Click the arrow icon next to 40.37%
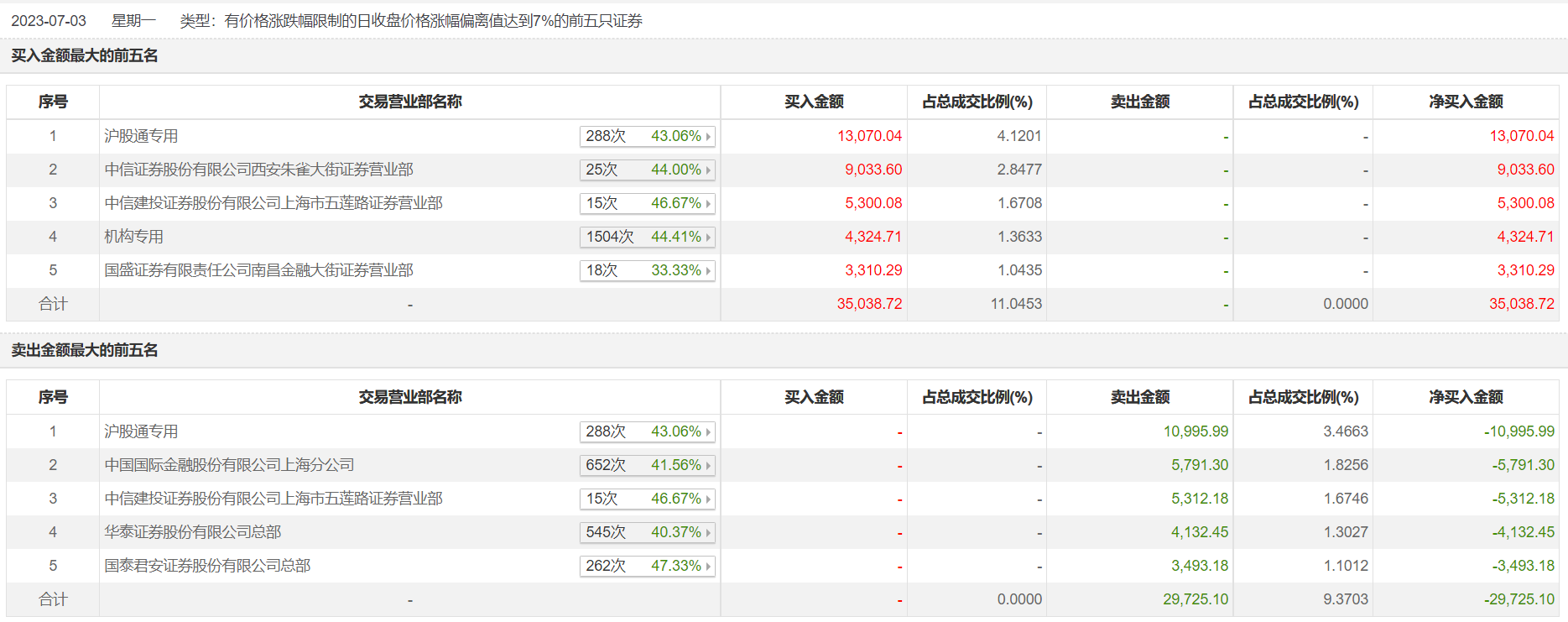Image resolution: width=1568 pixels, height=622 pixels. tap(708, 533)
